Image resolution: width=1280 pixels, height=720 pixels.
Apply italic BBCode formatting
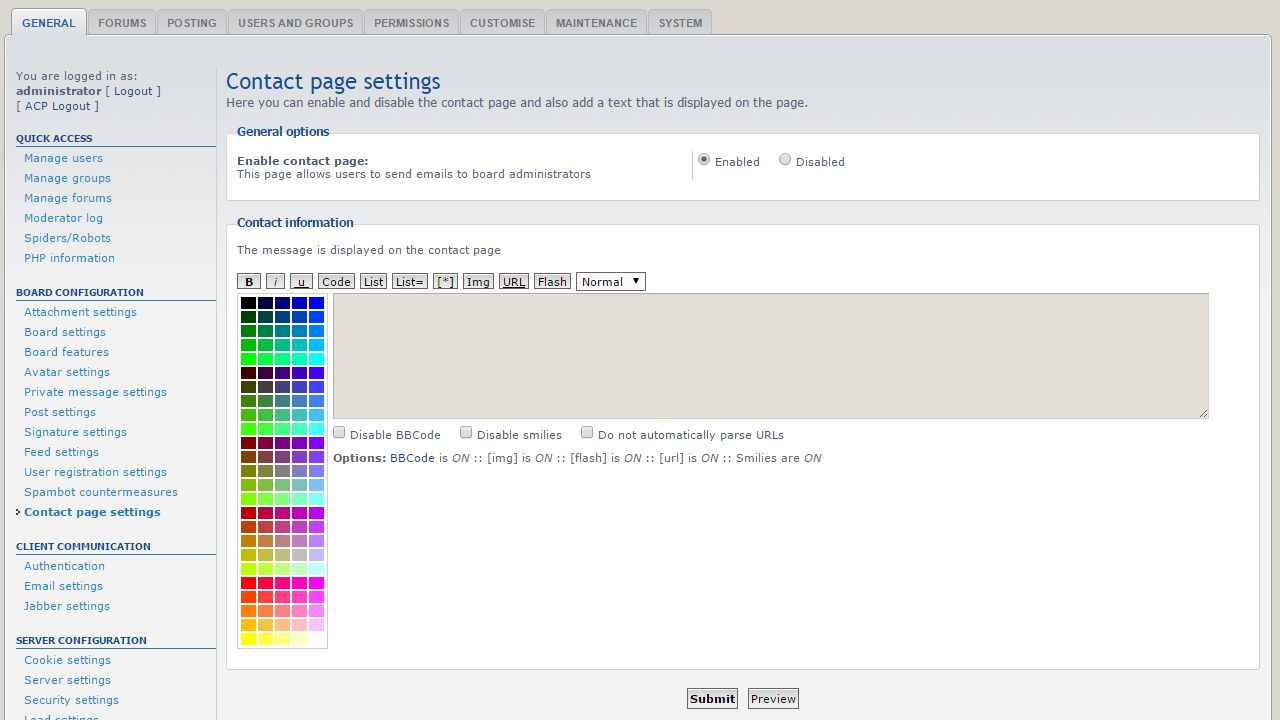point(275,282)
